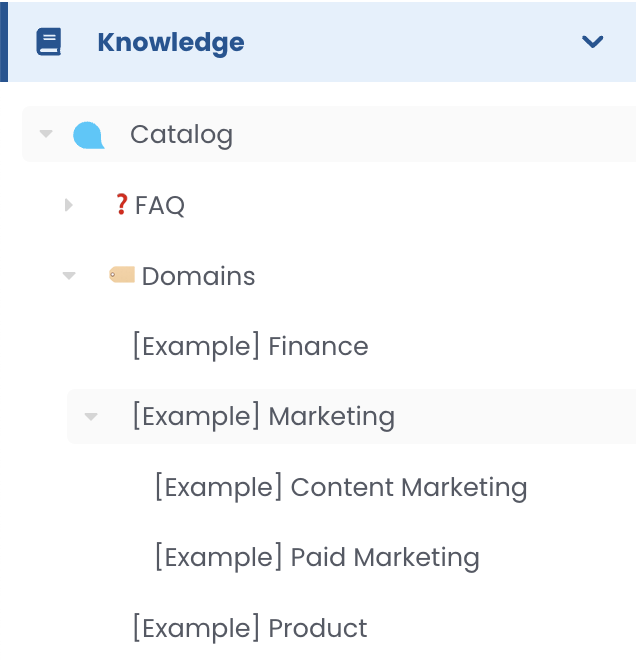636x666 pixels.
Task: Open the Knowledge section title
Action: [x=170, y=42]
